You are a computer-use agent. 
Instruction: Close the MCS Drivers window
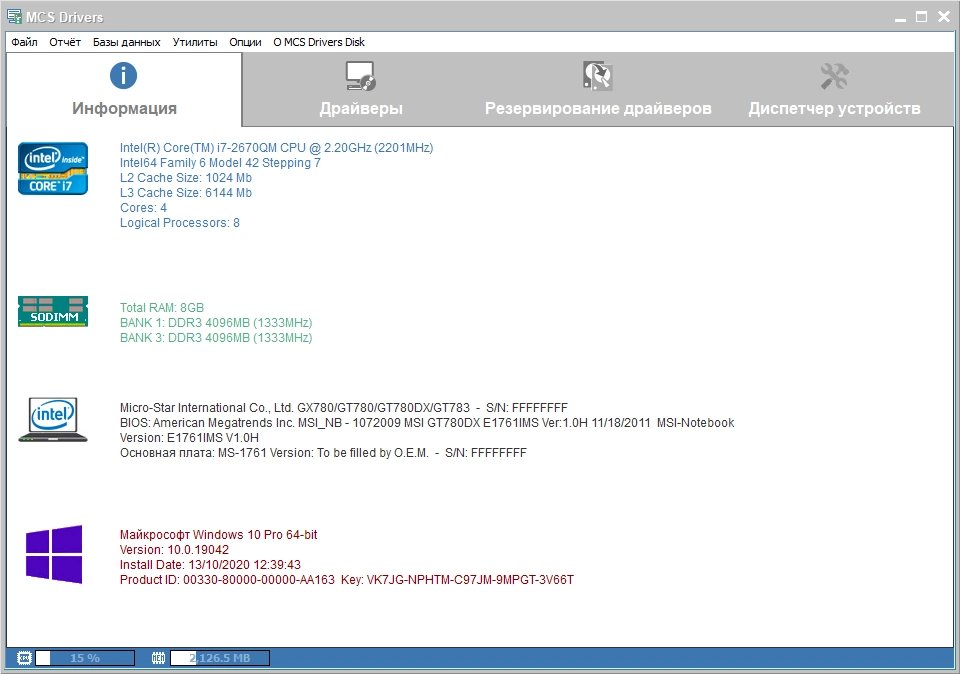pyautogui.click(x=943, y=17)
